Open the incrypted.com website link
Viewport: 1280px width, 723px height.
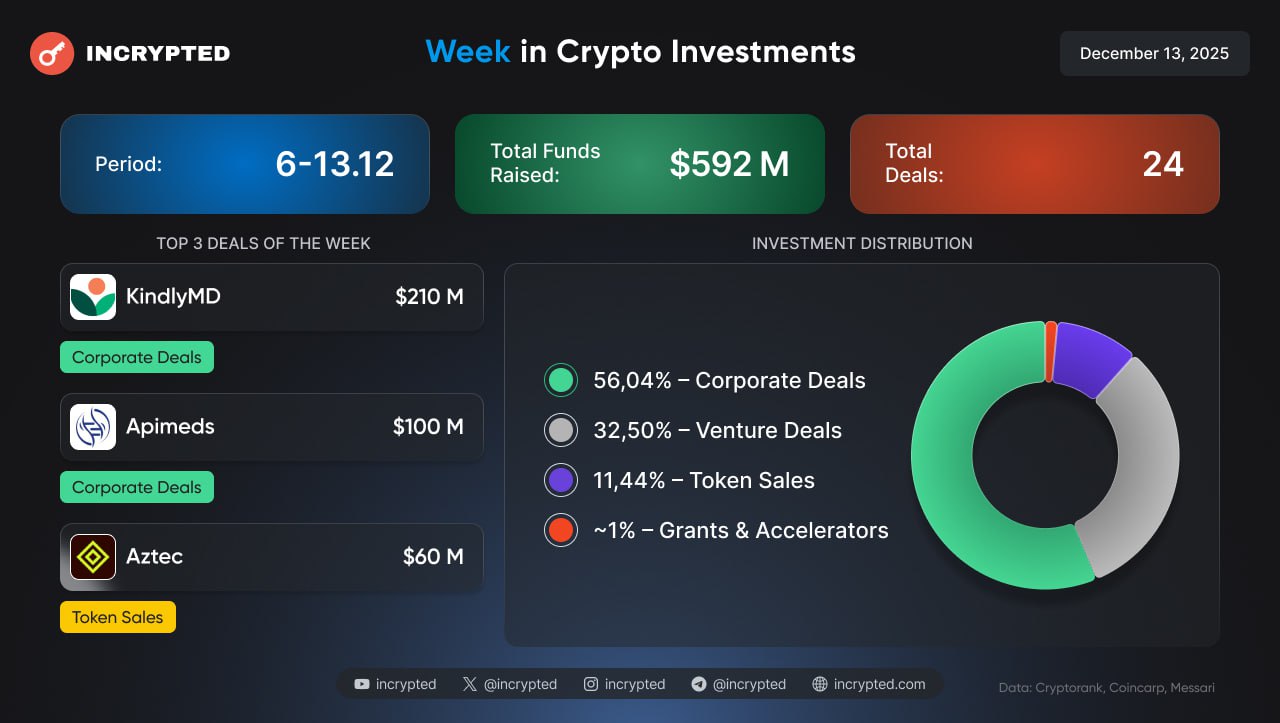(x=879, y=684)
